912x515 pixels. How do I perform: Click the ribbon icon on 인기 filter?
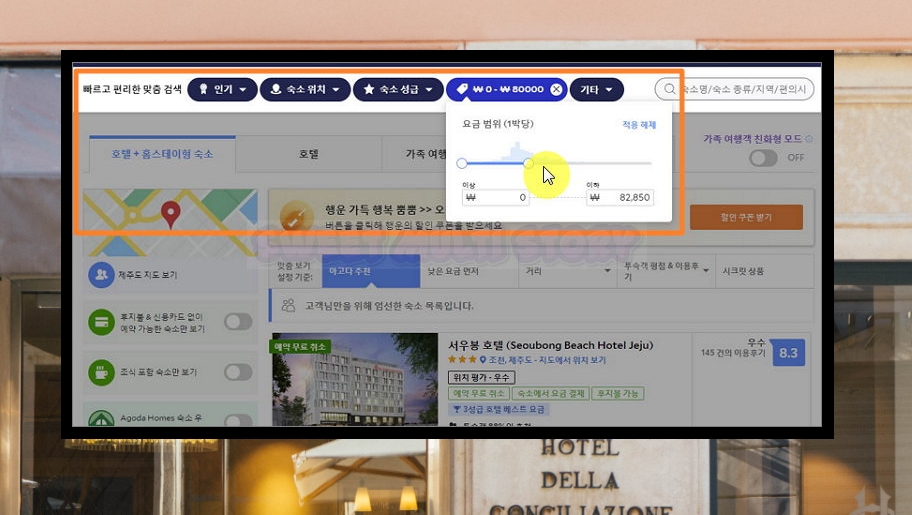point(203,89)
